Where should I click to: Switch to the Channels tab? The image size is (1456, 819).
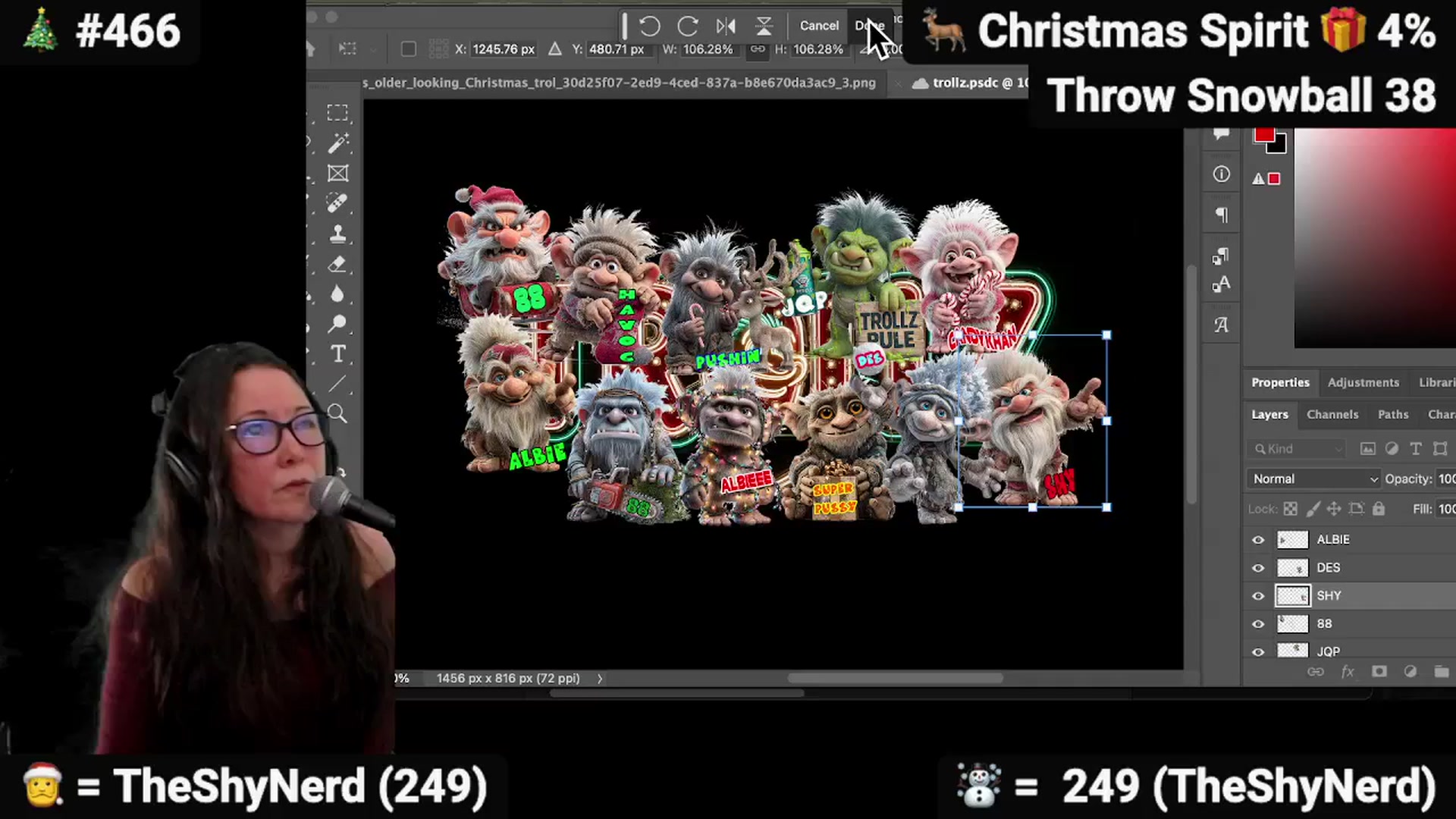[1332, 415]
